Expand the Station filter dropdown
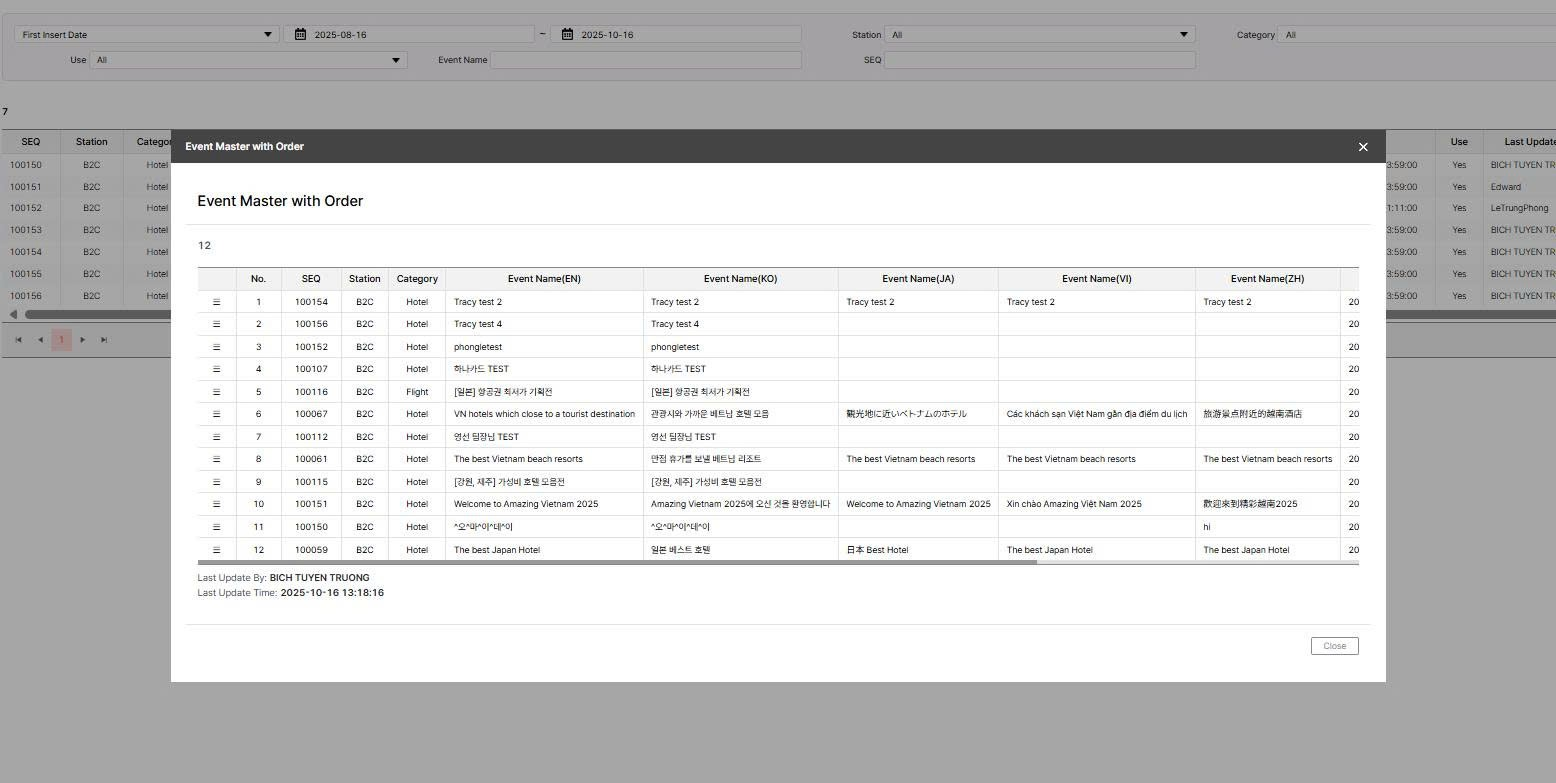The height and width of the screenshot is (783, 1556). click(x=1039, y=34)
